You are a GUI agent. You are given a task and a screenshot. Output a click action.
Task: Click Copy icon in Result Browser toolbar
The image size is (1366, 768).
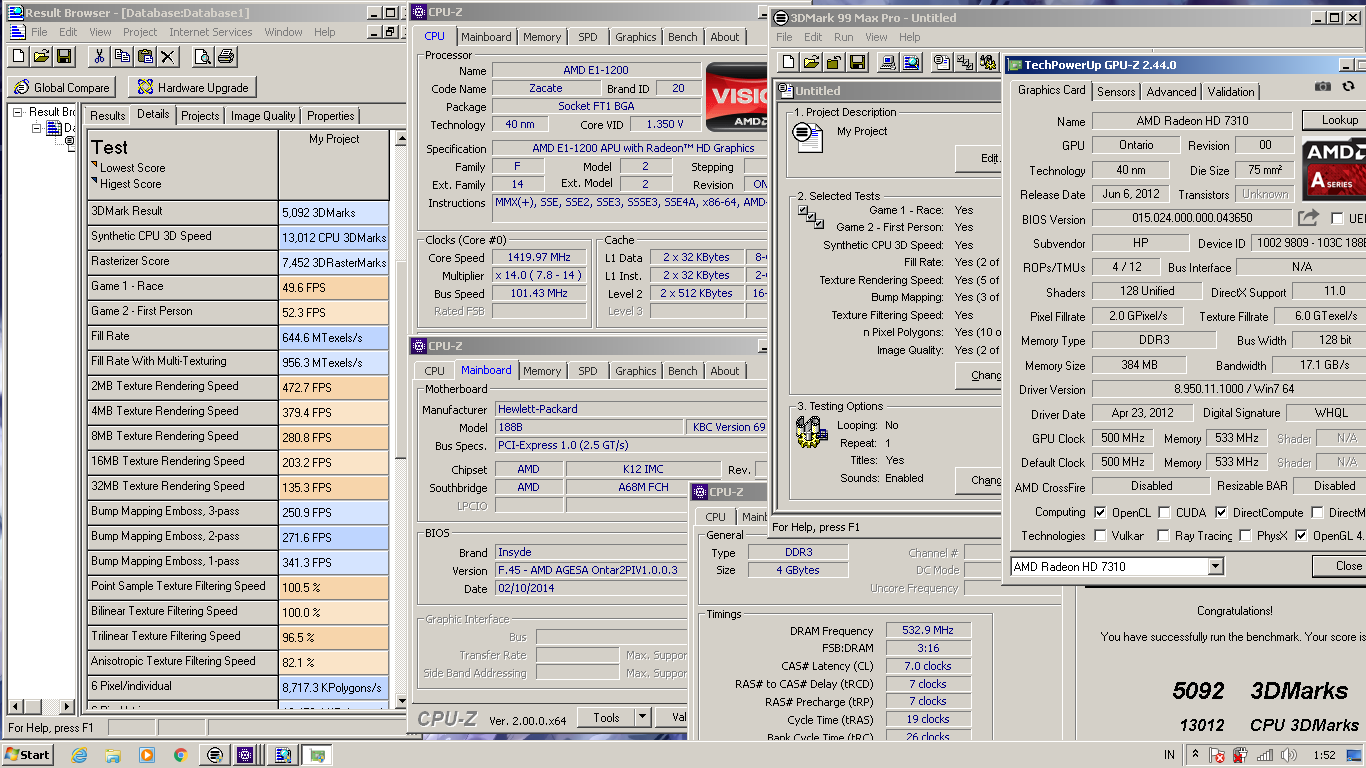[123, 57]
